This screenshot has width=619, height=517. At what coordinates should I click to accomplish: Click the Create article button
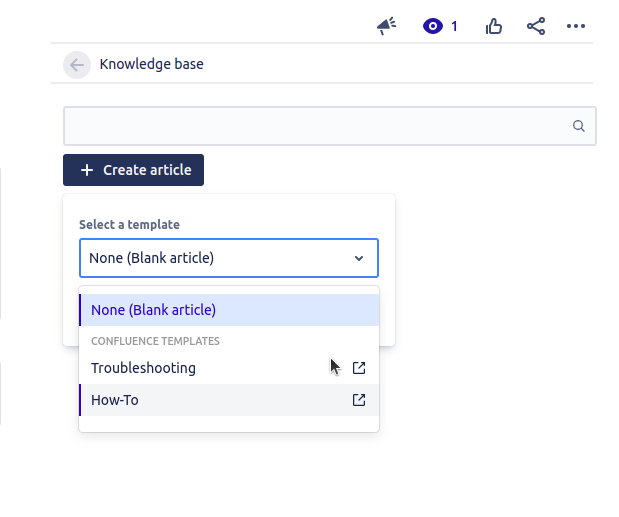pyautogui.click(x=133, y=170)
